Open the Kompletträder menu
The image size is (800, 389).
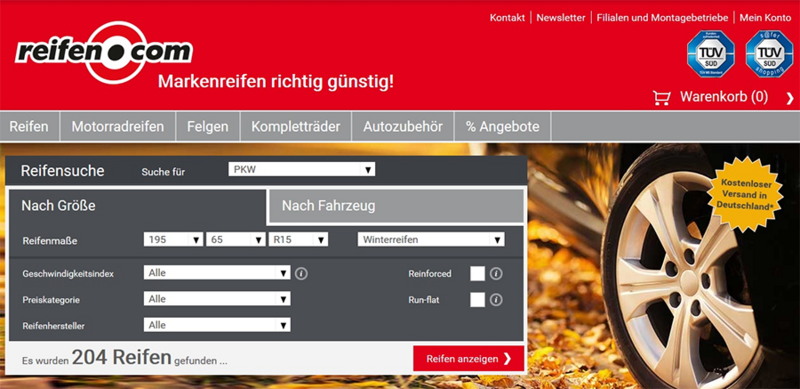tap(295, 127)
